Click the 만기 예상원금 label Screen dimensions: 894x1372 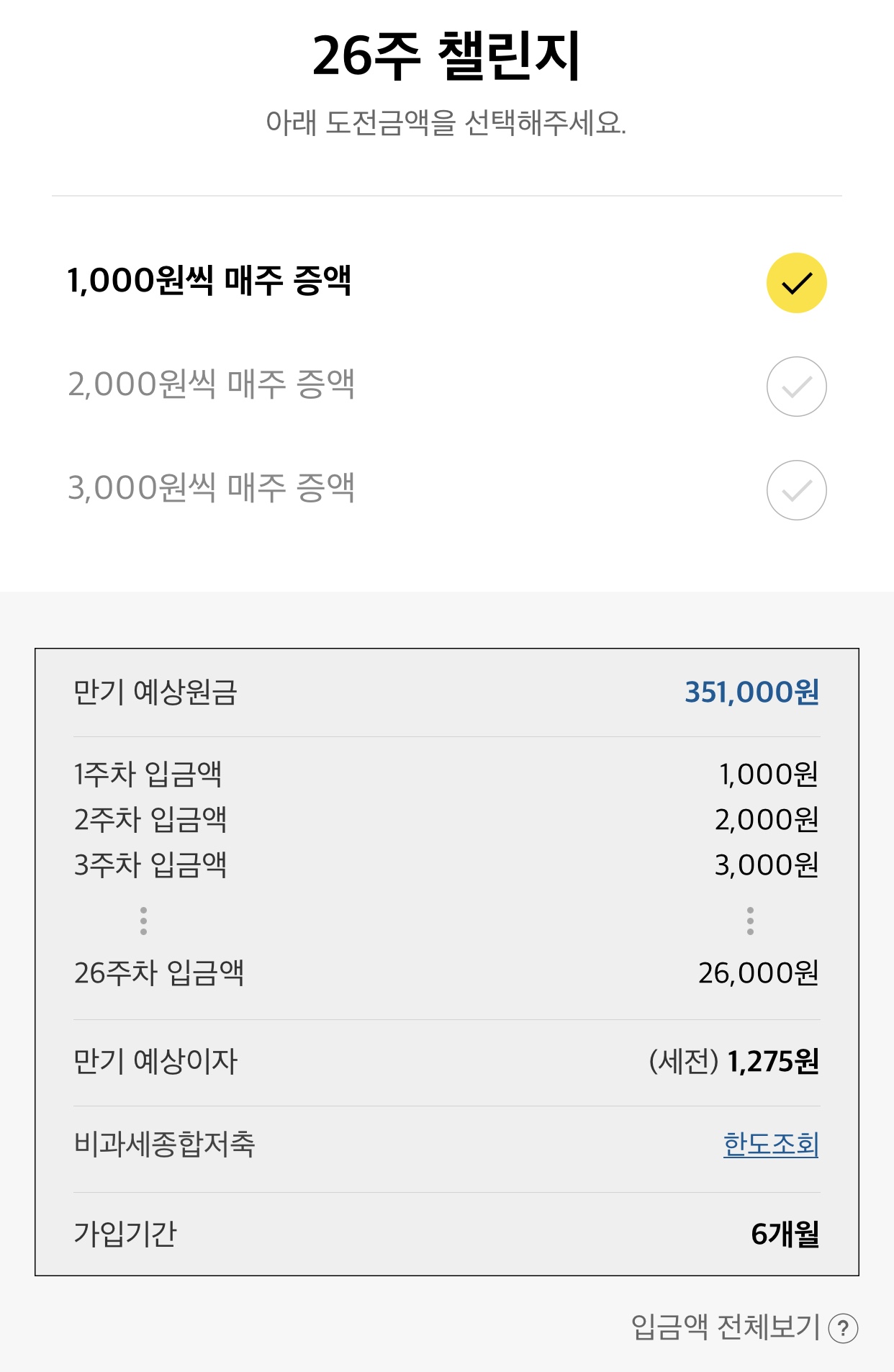155,692
